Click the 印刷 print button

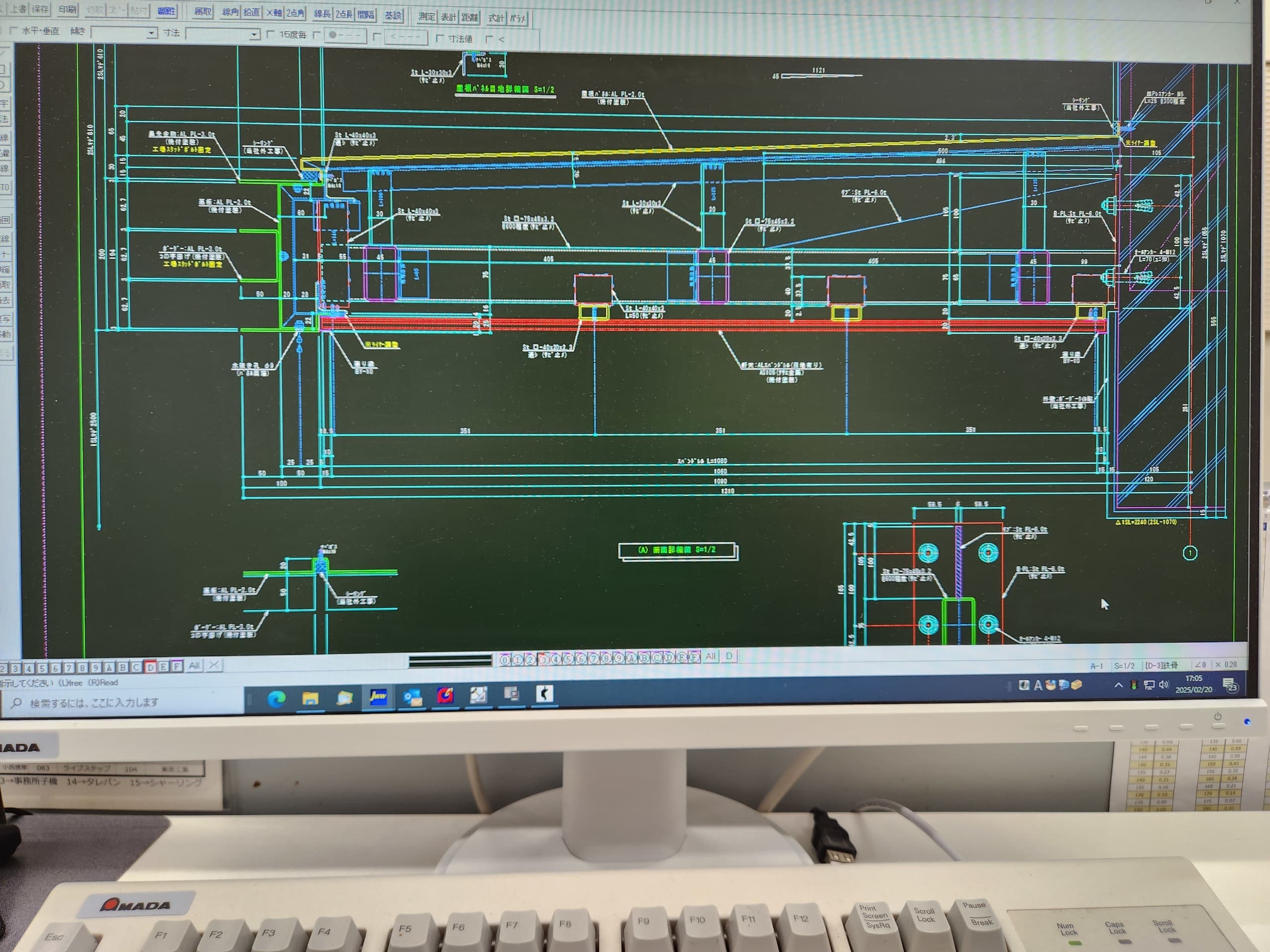pyautogui.click(x=67, y=10)
